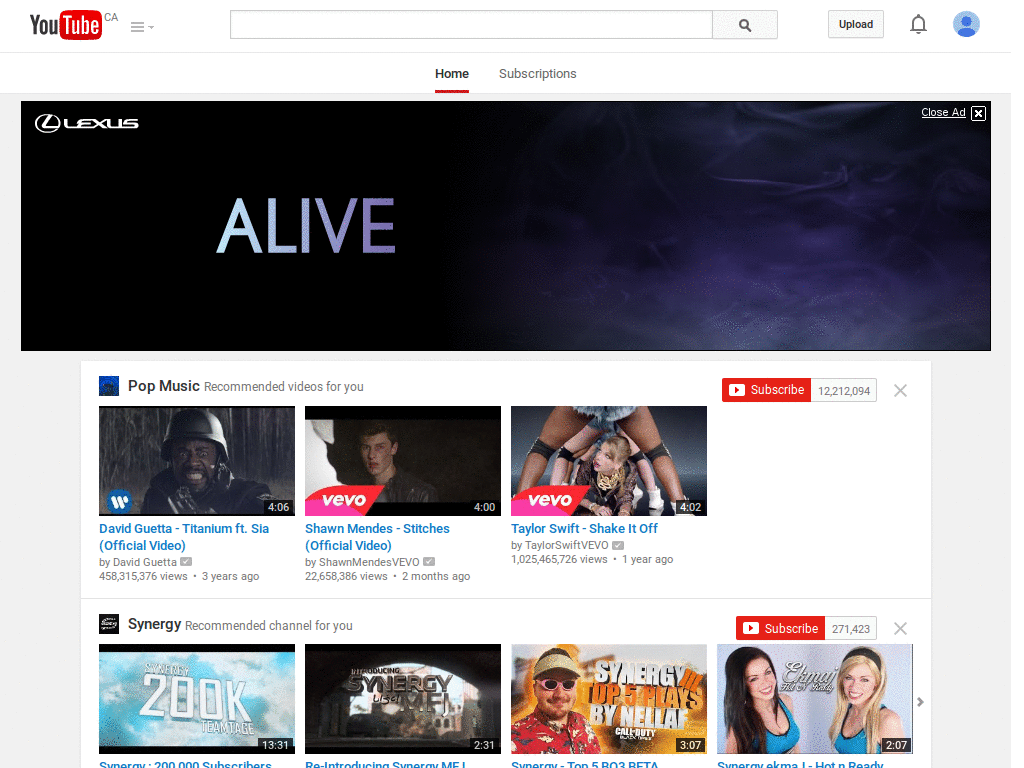Click Synergy subscriber count 271,423
The width and height of the screenshot is (1024, 768).
tap(851, 629)
